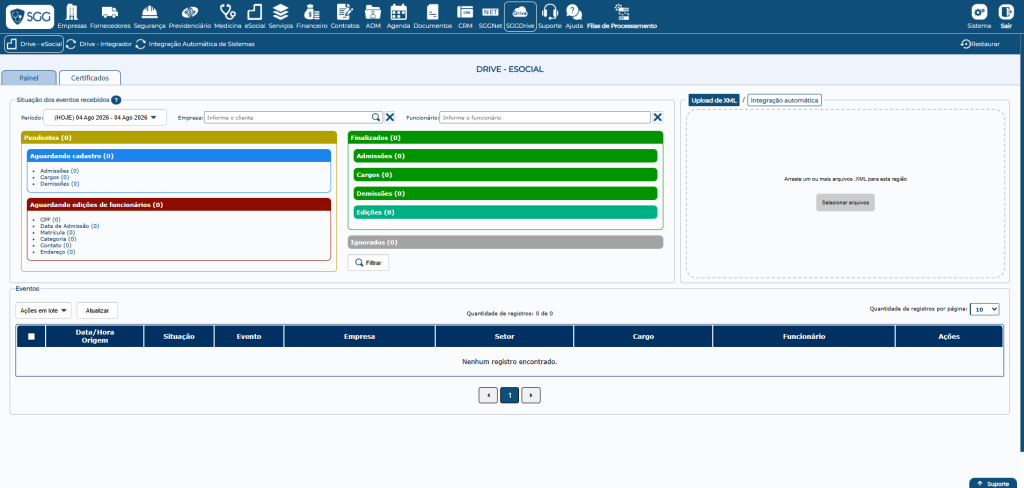This screenshot has width=1024, height=488.
Task: Expand the Pendentes (0) panel header
Action: 179,138
